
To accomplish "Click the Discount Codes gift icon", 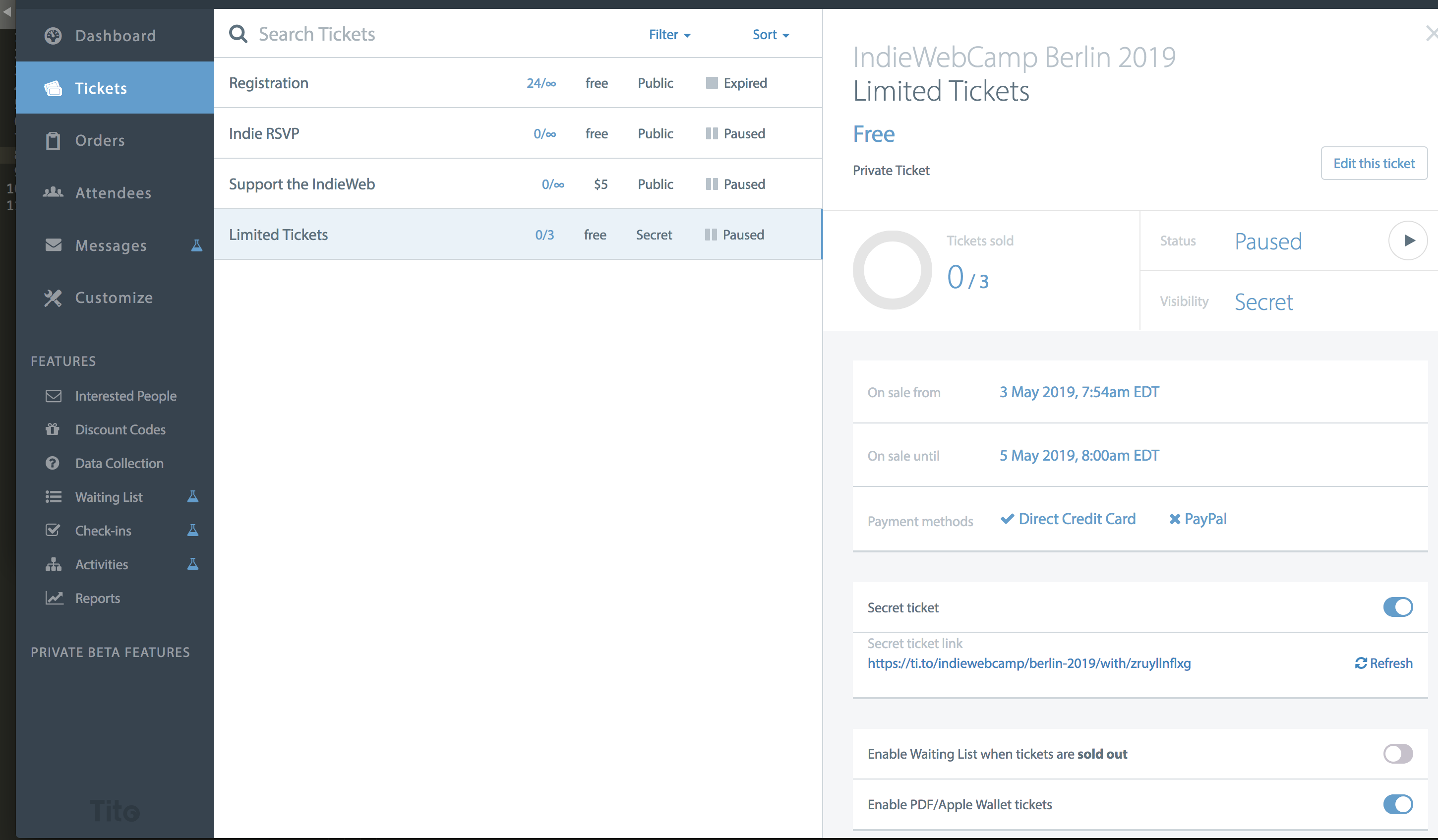I will tap(53, 429).
